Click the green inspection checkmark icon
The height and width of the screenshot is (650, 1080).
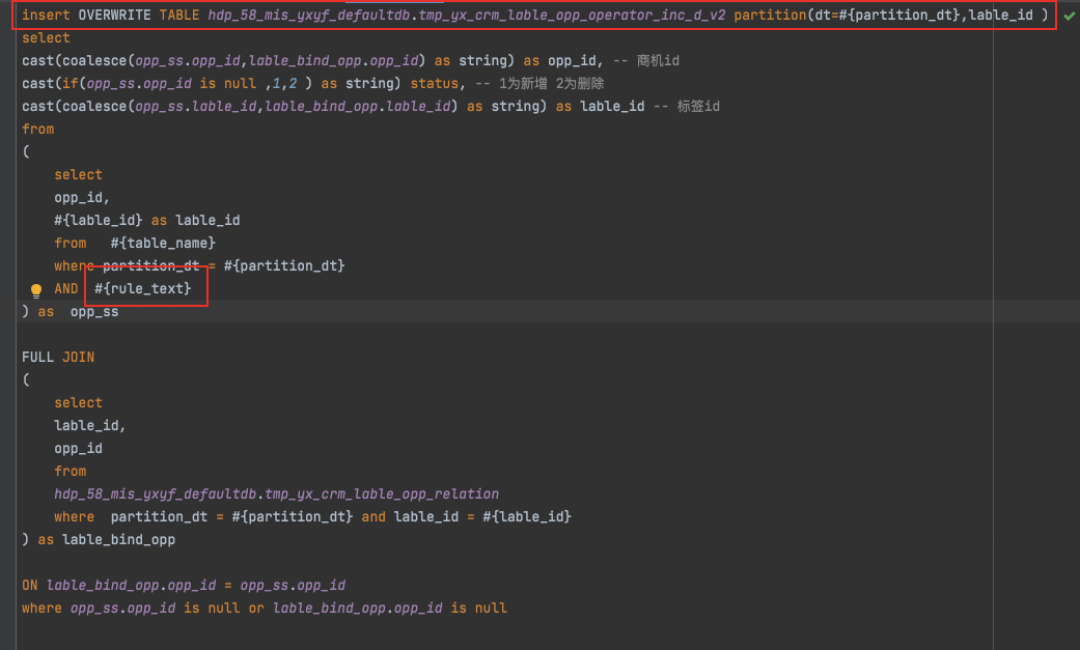1069,16
